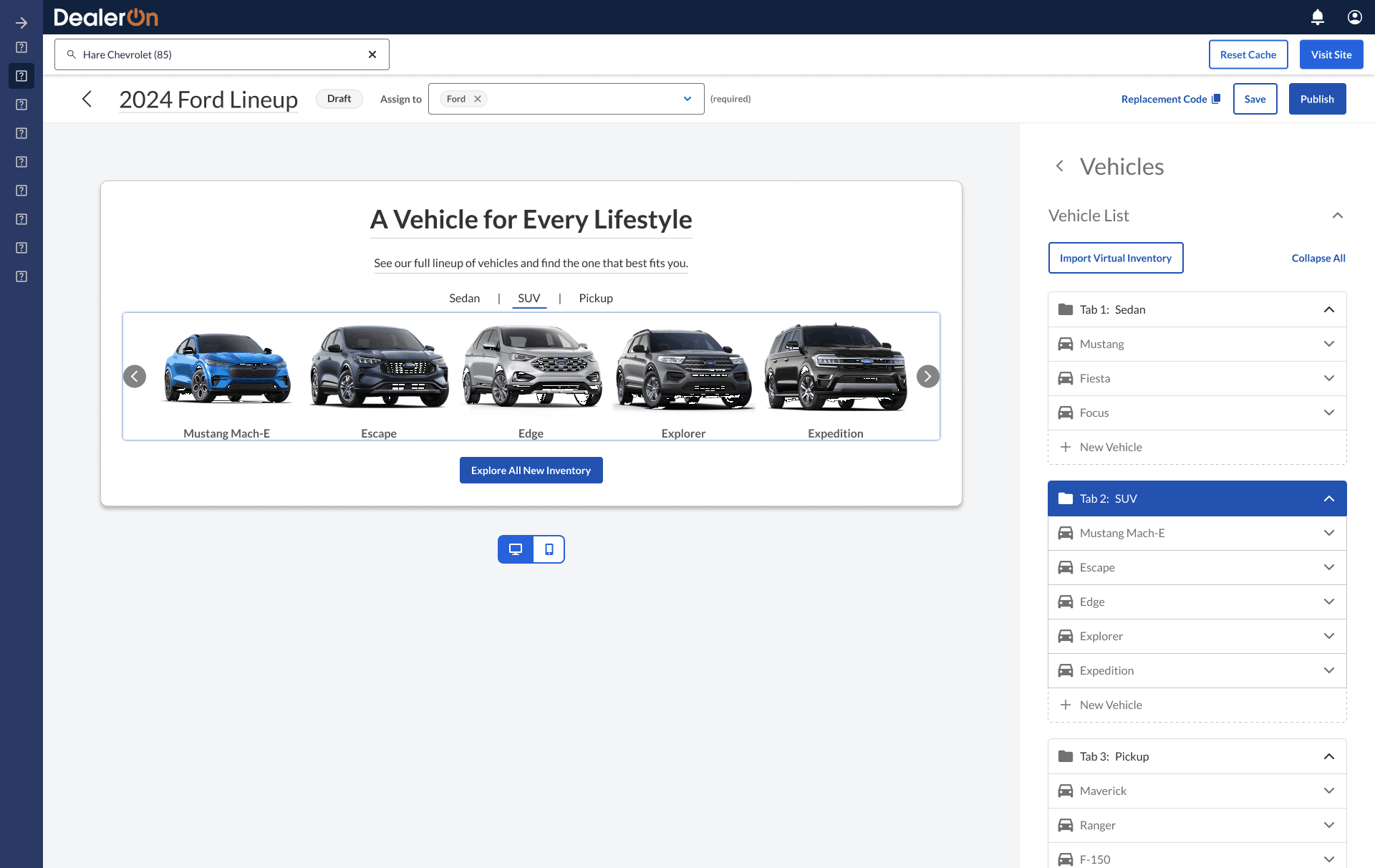
Task: Click the Ranger car icon in list
Action: 1066,825
